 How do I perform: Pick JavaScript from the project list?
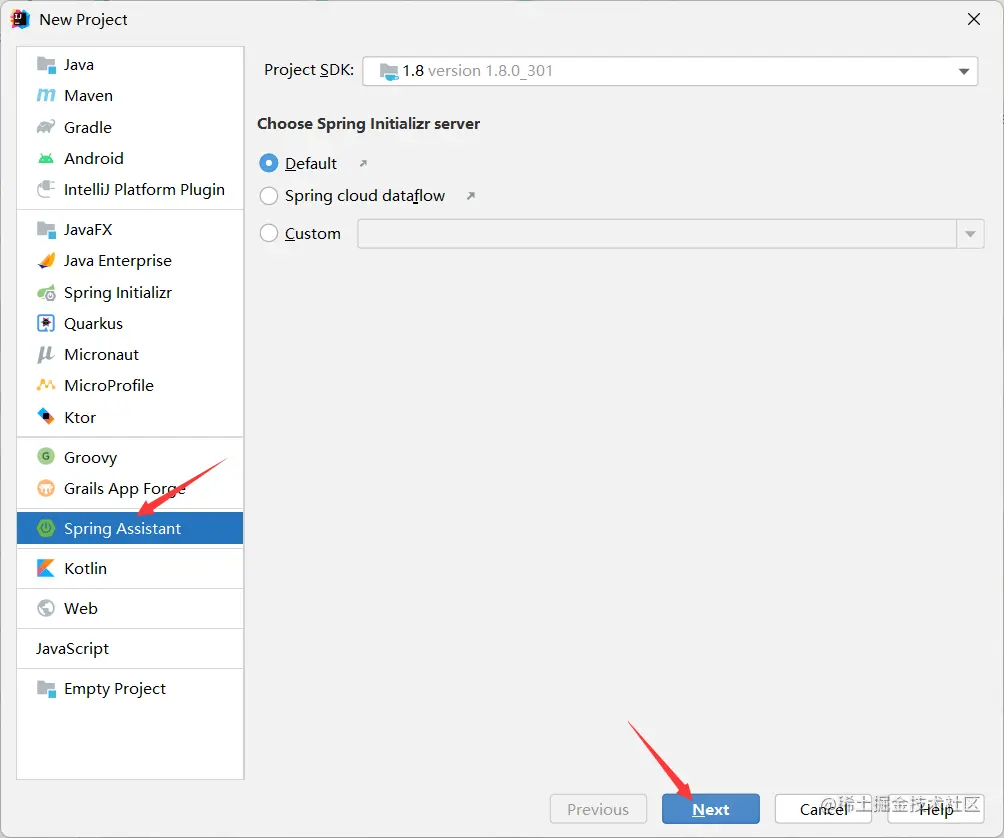coord(130,649)
